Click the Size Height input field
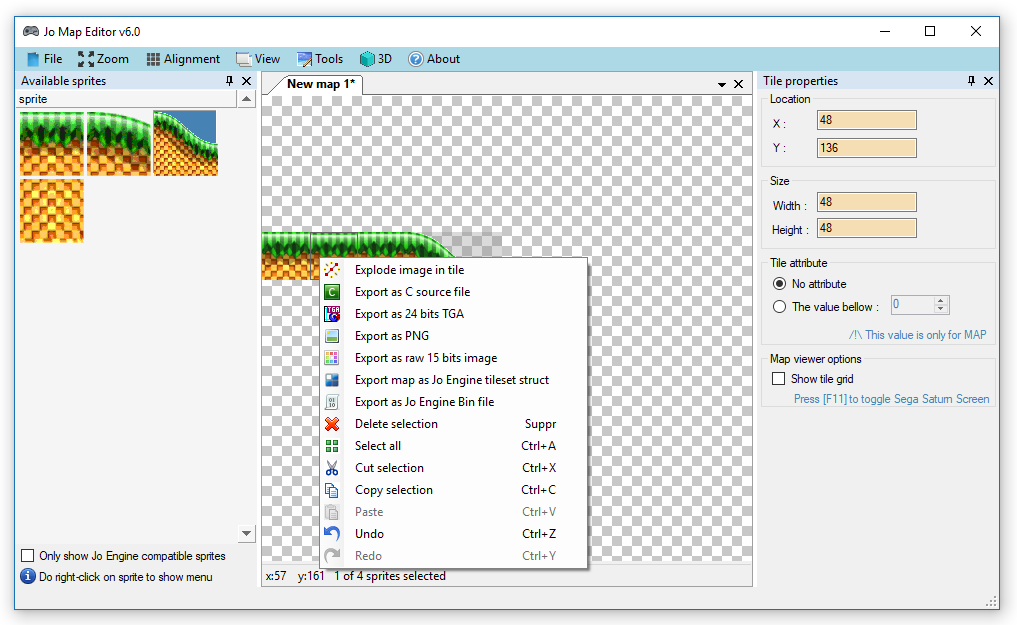Image resolution: width=1017 pixels, height=625 pixels. [867, 228]
